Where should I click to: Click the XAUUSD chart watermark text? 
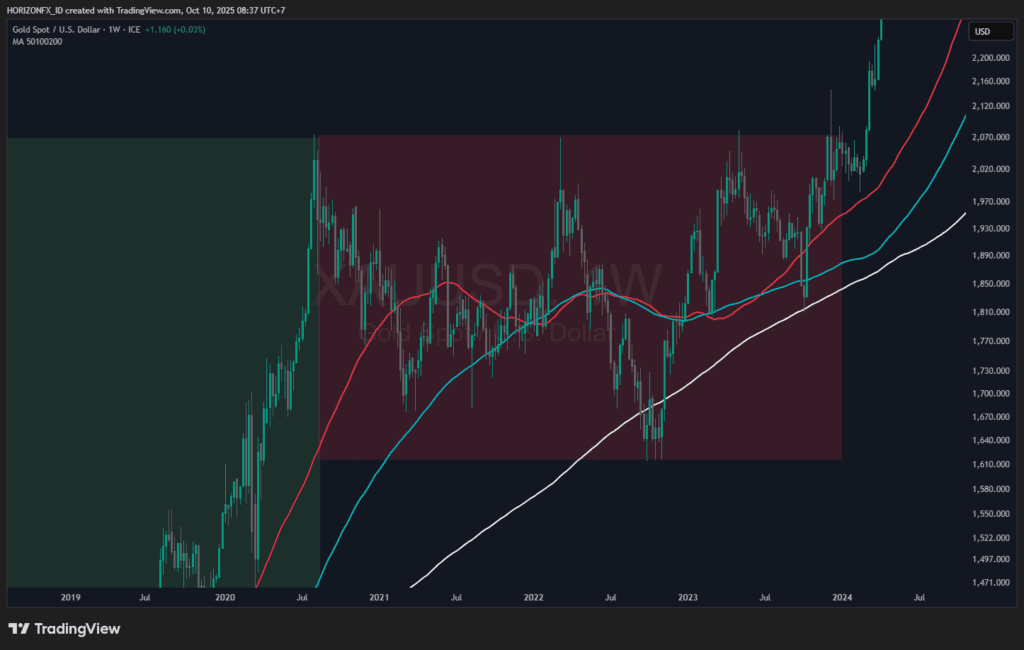pyautogui.click(x=488, y=285)
